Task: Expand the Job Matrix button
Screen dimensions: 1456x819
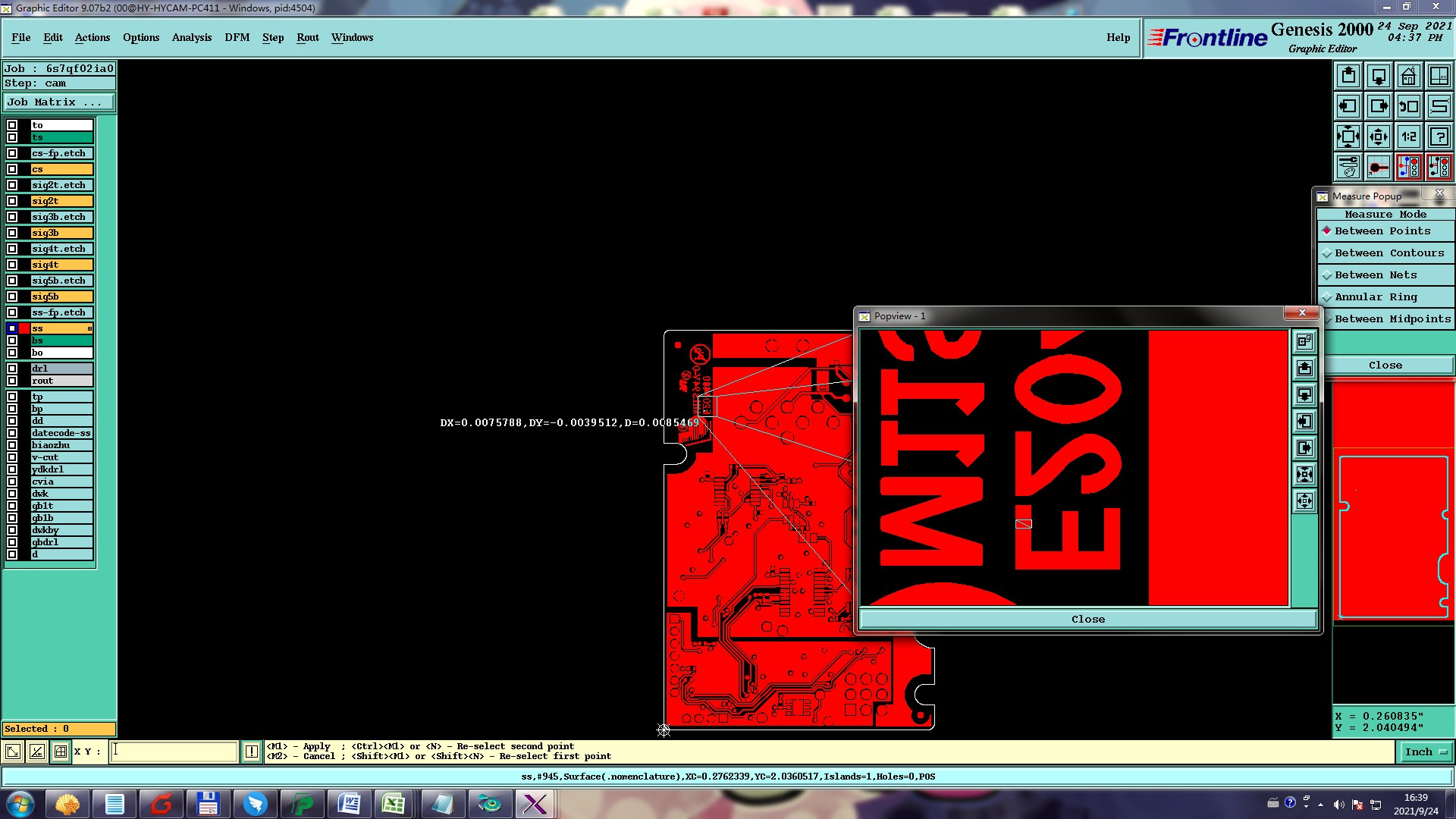Action: tap(58, 102)
